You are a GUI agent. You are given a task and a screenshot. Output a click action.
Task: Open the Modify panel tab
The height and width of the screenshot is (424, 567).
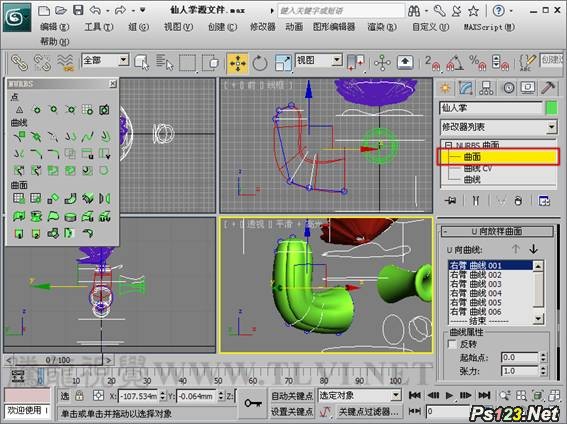[x=466, y=88]
